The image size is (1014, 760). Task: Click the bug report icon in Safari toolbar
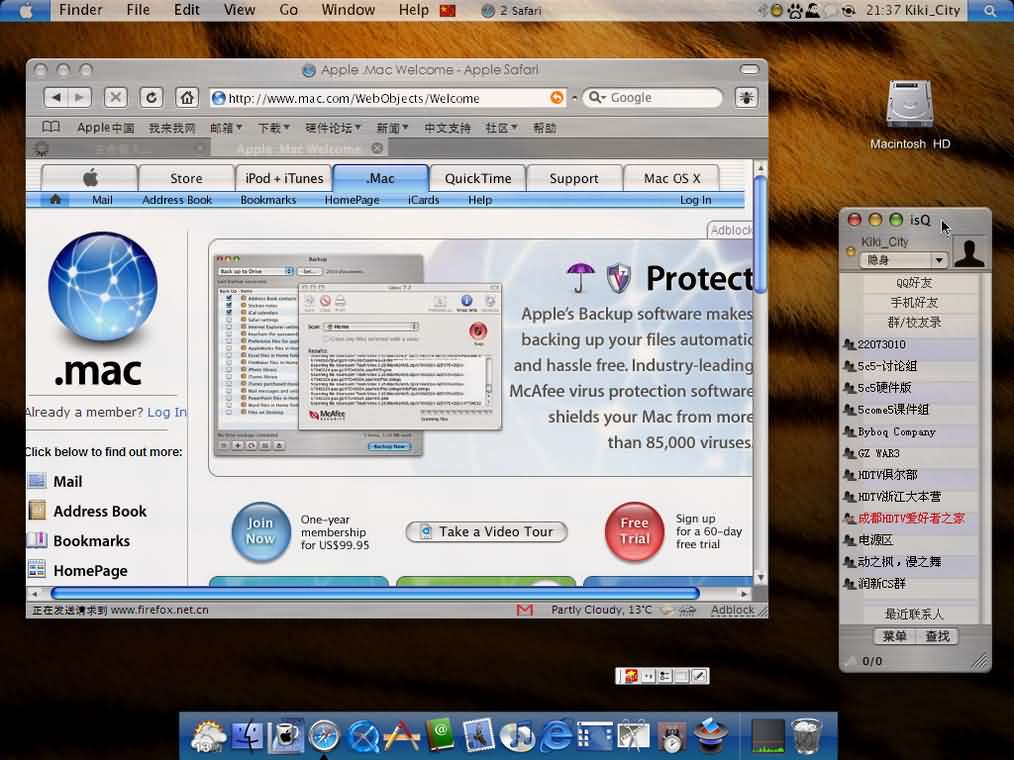coord(746,98)
